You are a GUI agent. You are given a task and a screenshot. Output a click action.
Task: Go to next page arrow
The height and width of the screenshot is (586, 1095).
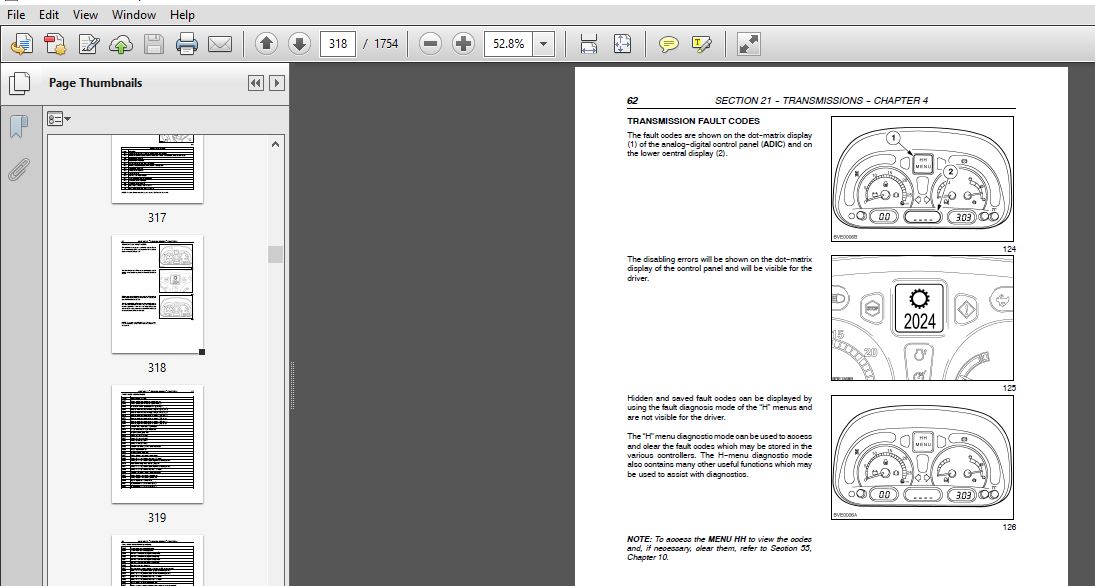[x=299, y=44]
